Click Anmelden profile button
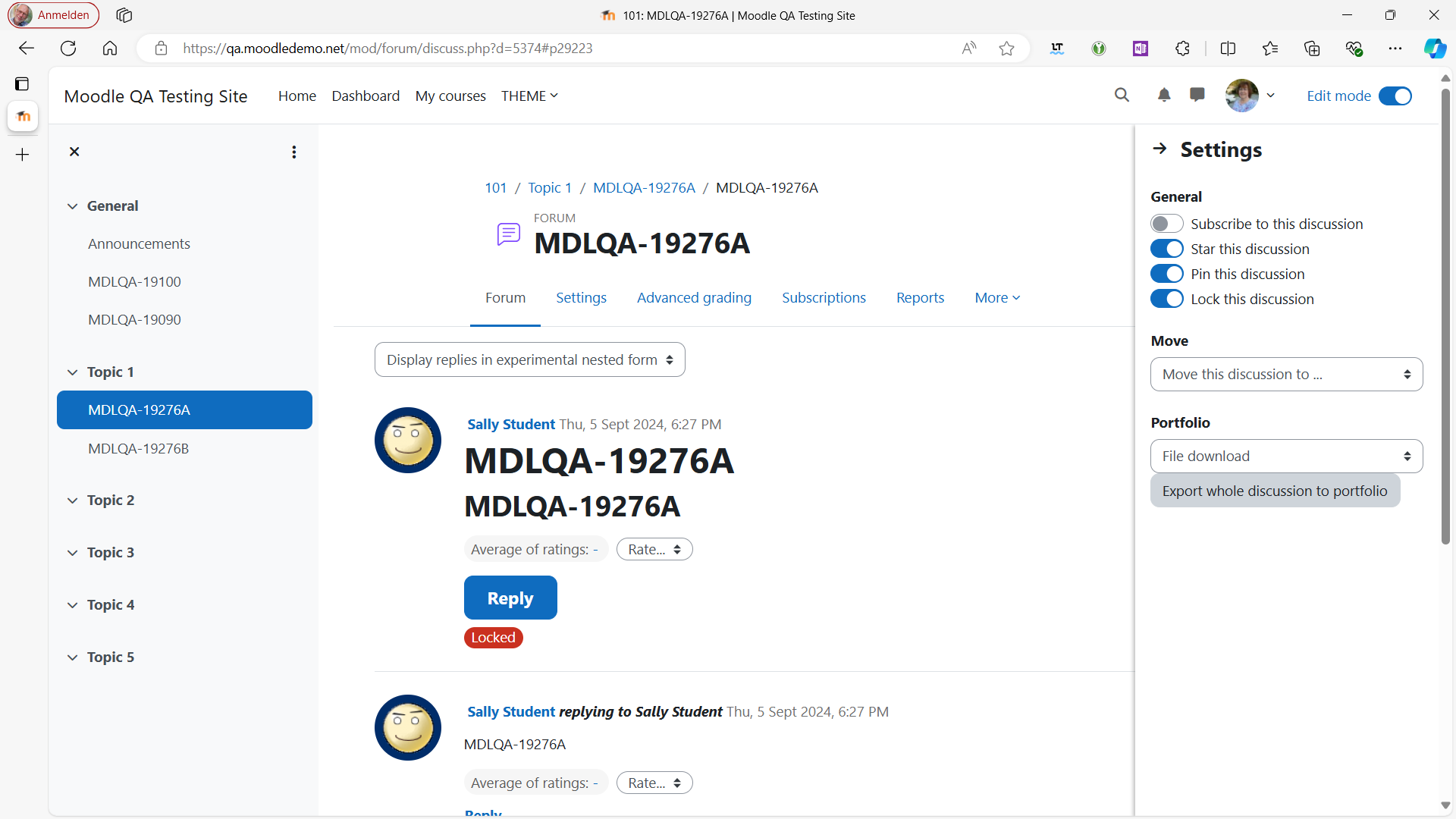 pyautogui.click(x=53, y=15)
